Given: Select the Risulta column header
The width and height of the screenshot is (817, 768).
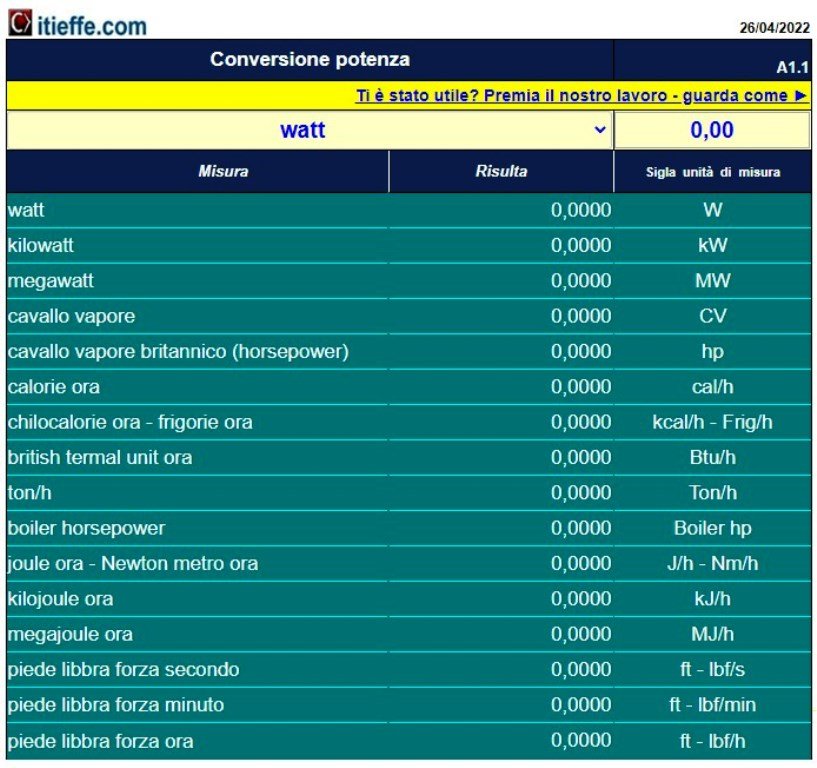Looking at the screenshot, I should click(x=501, y=171).
